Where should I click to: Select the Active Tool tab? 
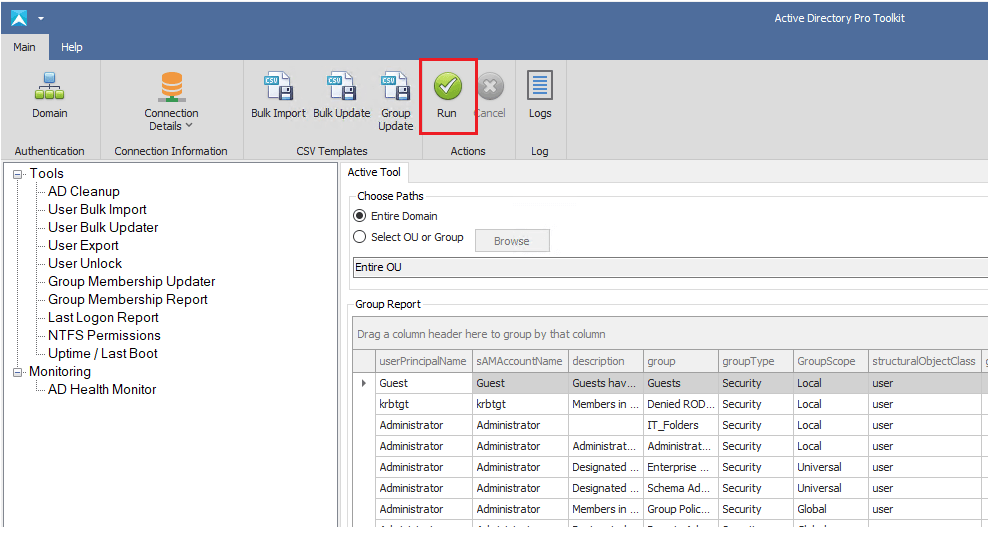point(374,172)
